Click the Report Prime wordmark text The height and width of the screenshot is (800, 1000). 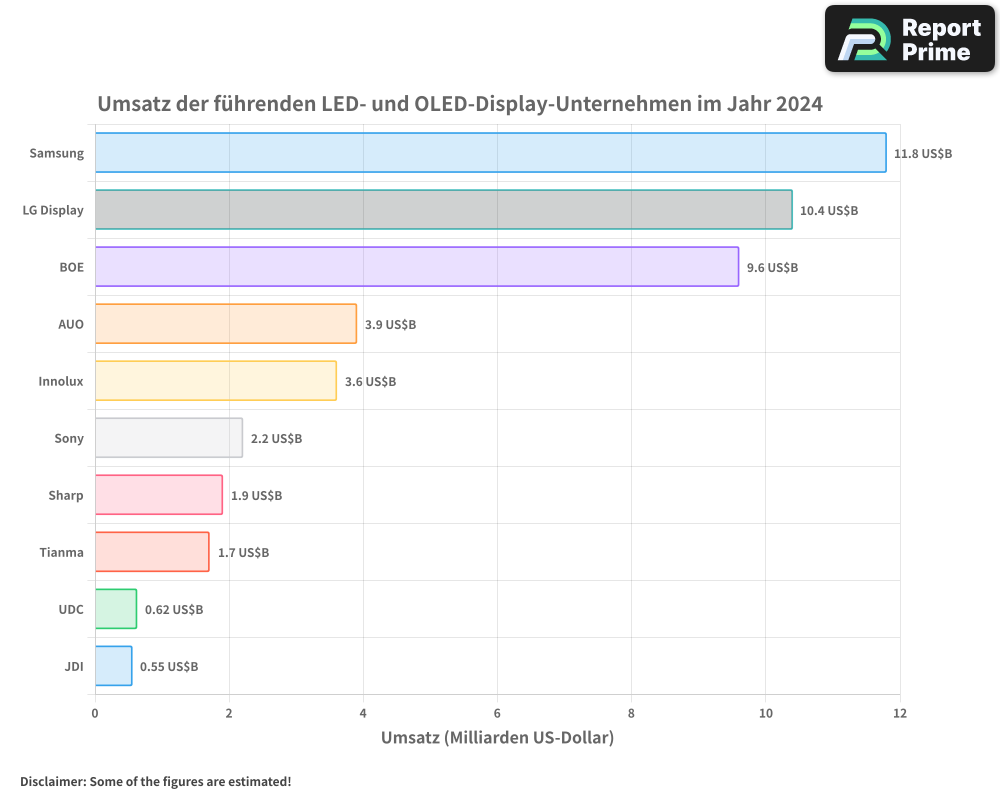(938, 38)
